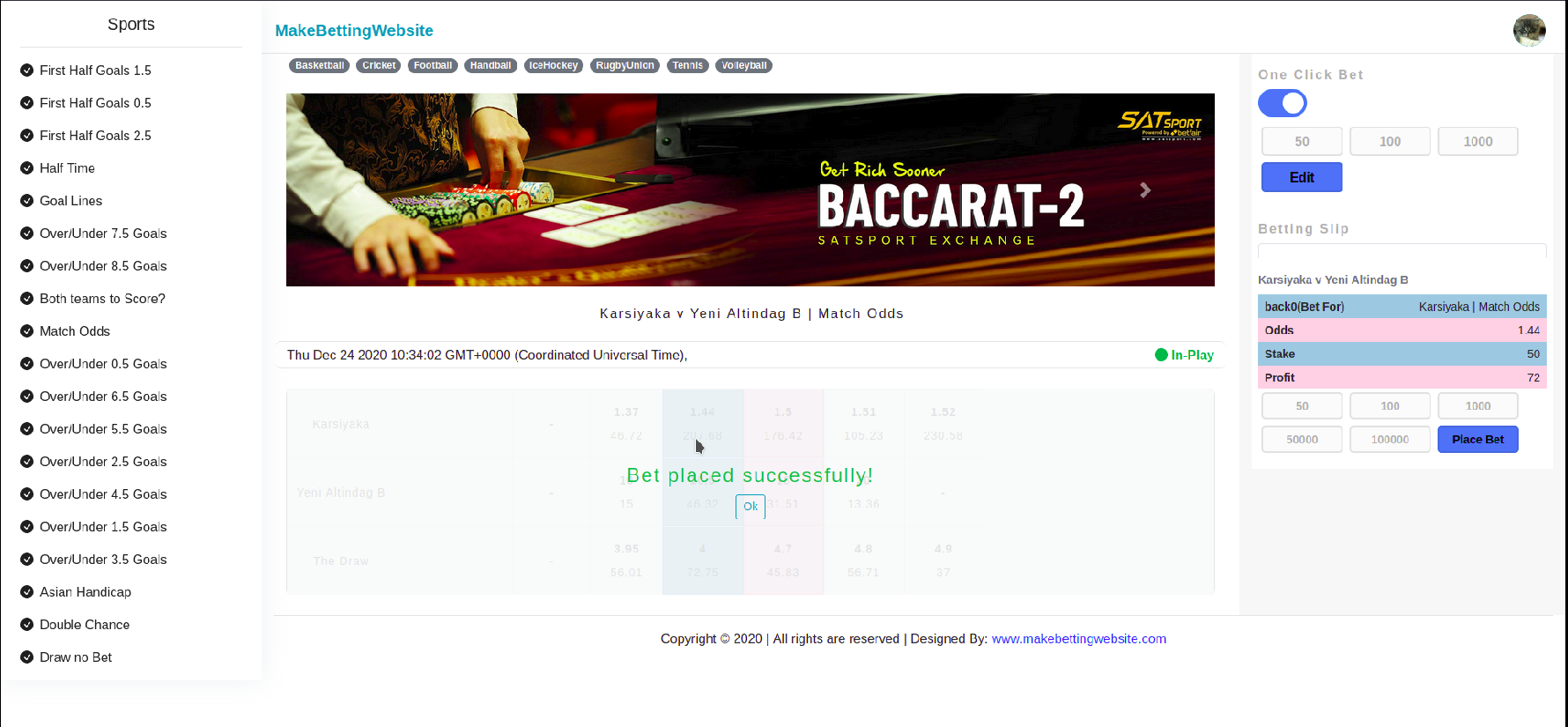Open the Over/Under 2.5 Goals market
This screenshot has width=1568, height=727.
tap(103, 462)
